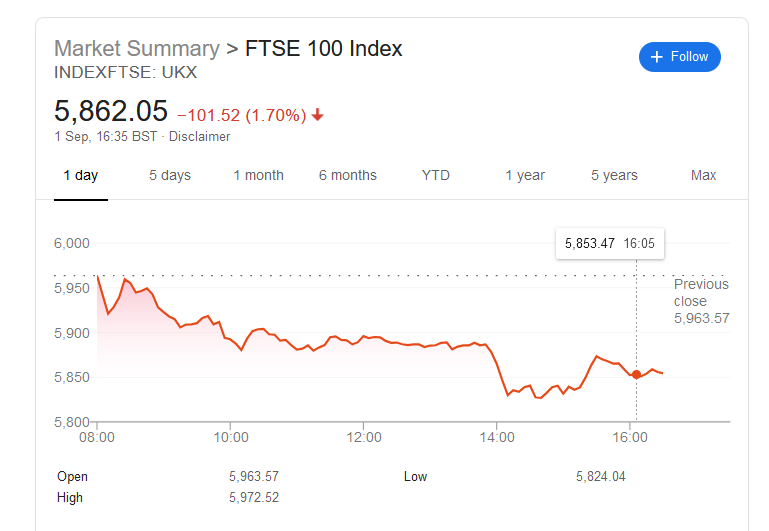Image resolution: width=769 pixels, height=531 pixels.
Task: Select the 6 months tab
Action: pos(348,175)
